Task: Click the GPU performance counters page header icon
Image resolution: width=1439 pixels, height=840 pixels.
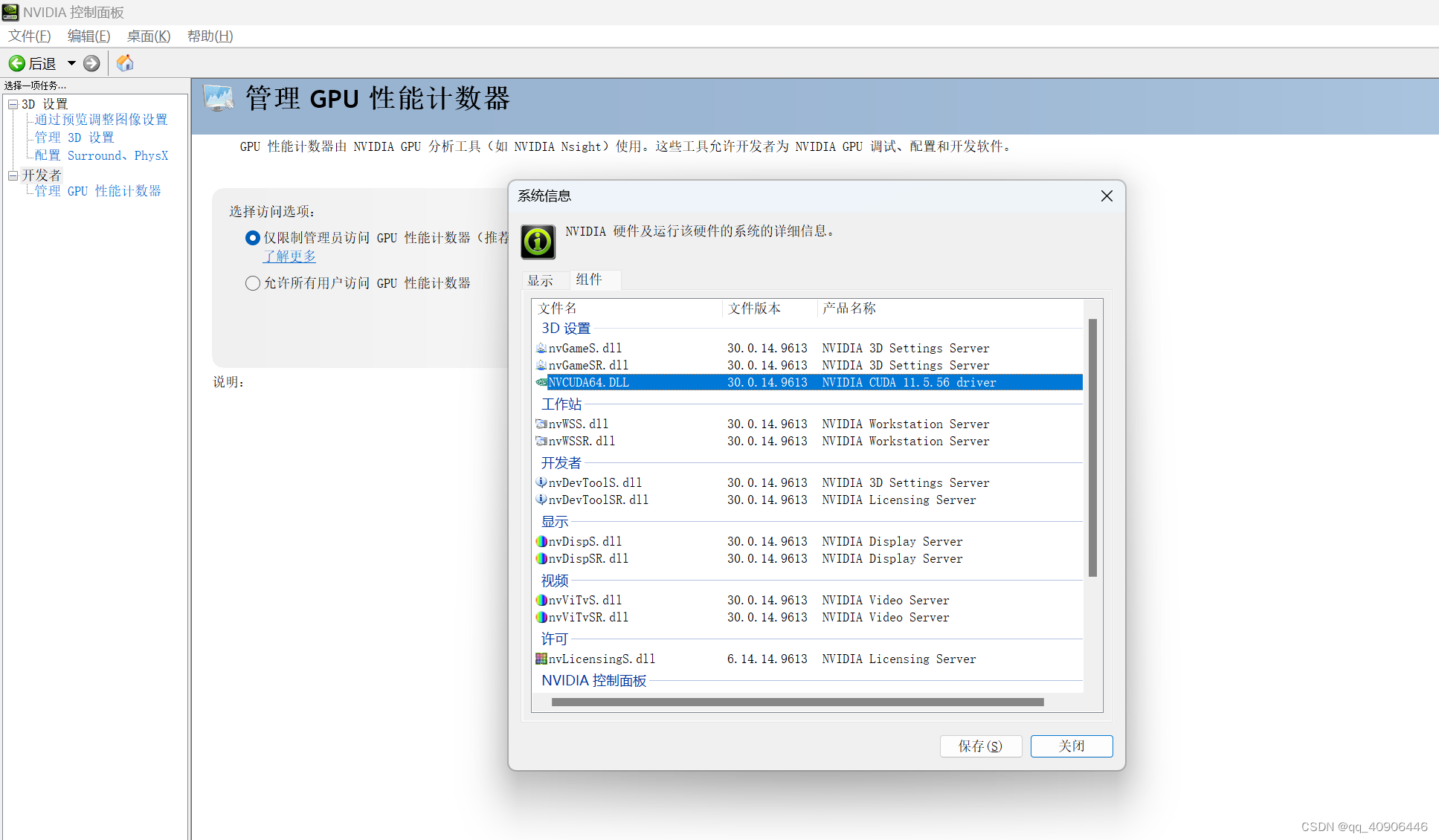Action: [x=219, y=98]
